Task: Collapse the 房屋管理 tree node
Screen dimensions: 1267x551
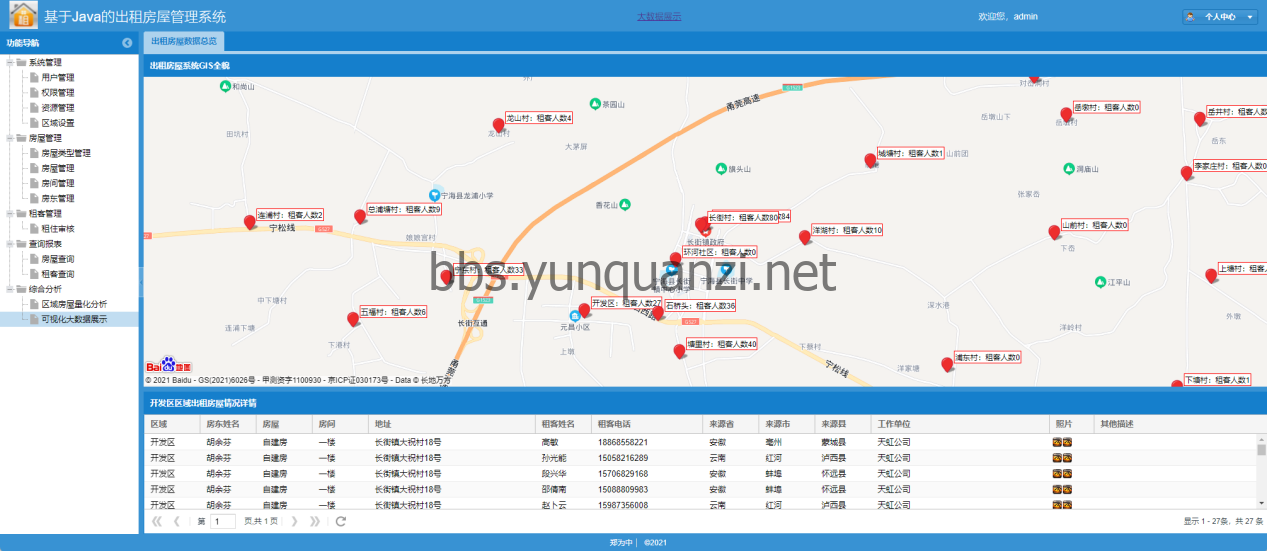Action: tap(10, 138)
